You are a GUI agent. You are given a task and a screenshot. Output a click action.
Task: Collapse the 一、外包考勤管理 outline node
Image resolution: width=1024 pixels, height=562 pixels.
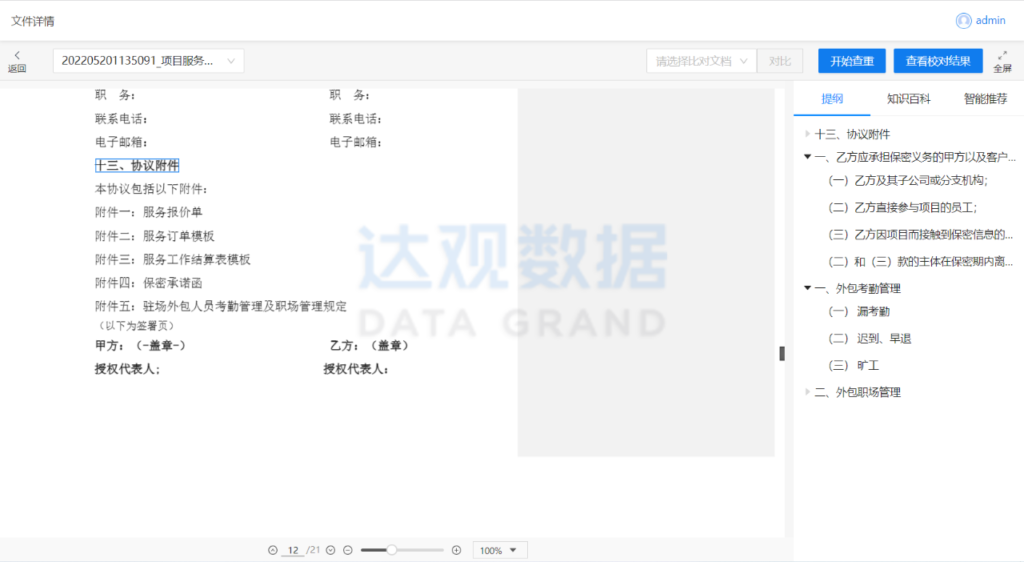[x=808, y=288]
